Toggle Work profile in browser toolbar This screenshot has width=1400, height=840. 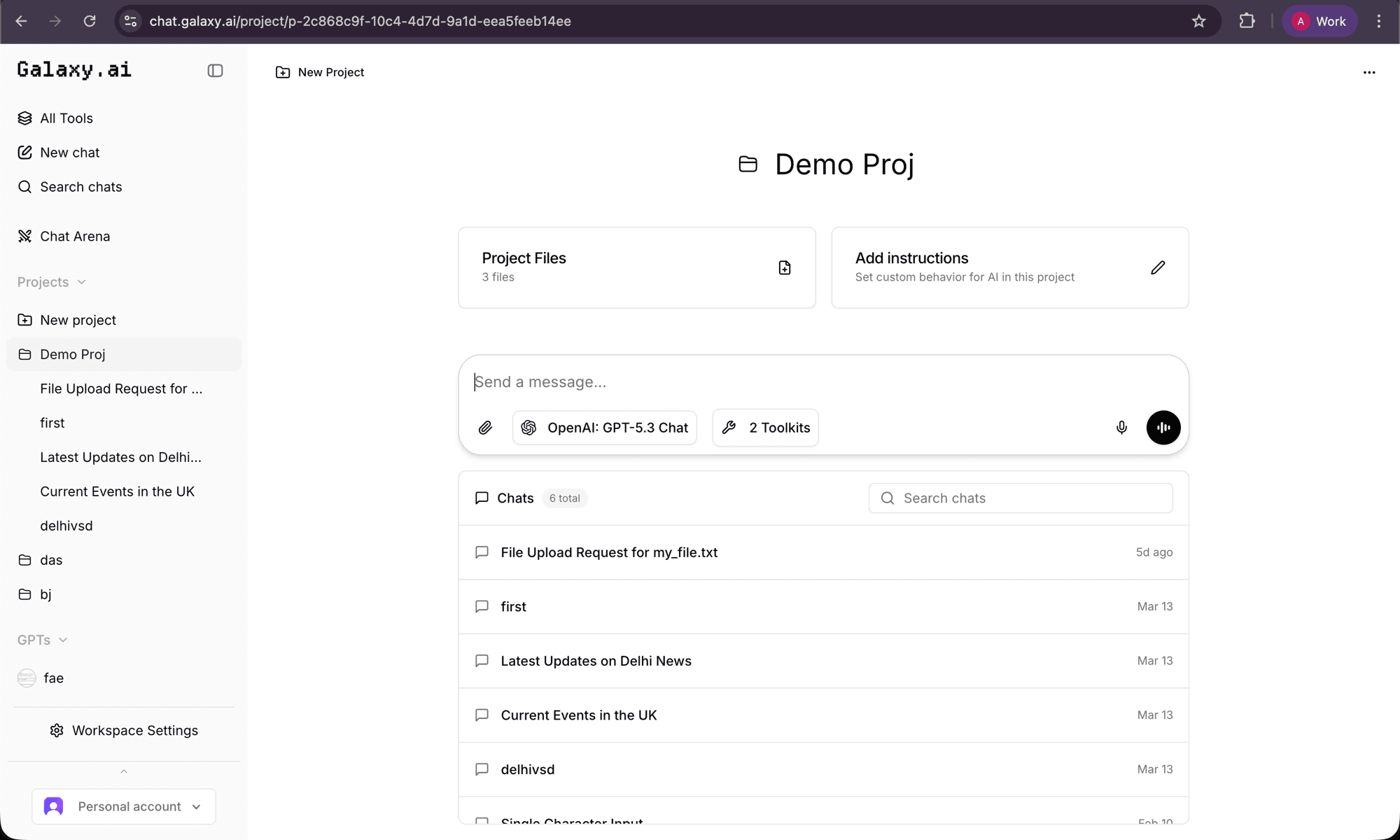point(1319,21)
